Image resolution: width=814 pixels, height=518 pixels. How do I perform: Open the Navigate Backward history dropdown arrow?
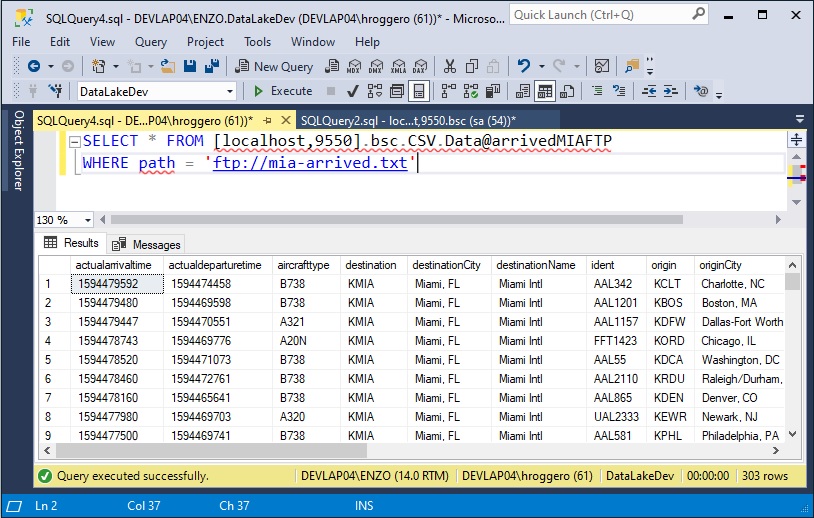(x=50, y=66)
